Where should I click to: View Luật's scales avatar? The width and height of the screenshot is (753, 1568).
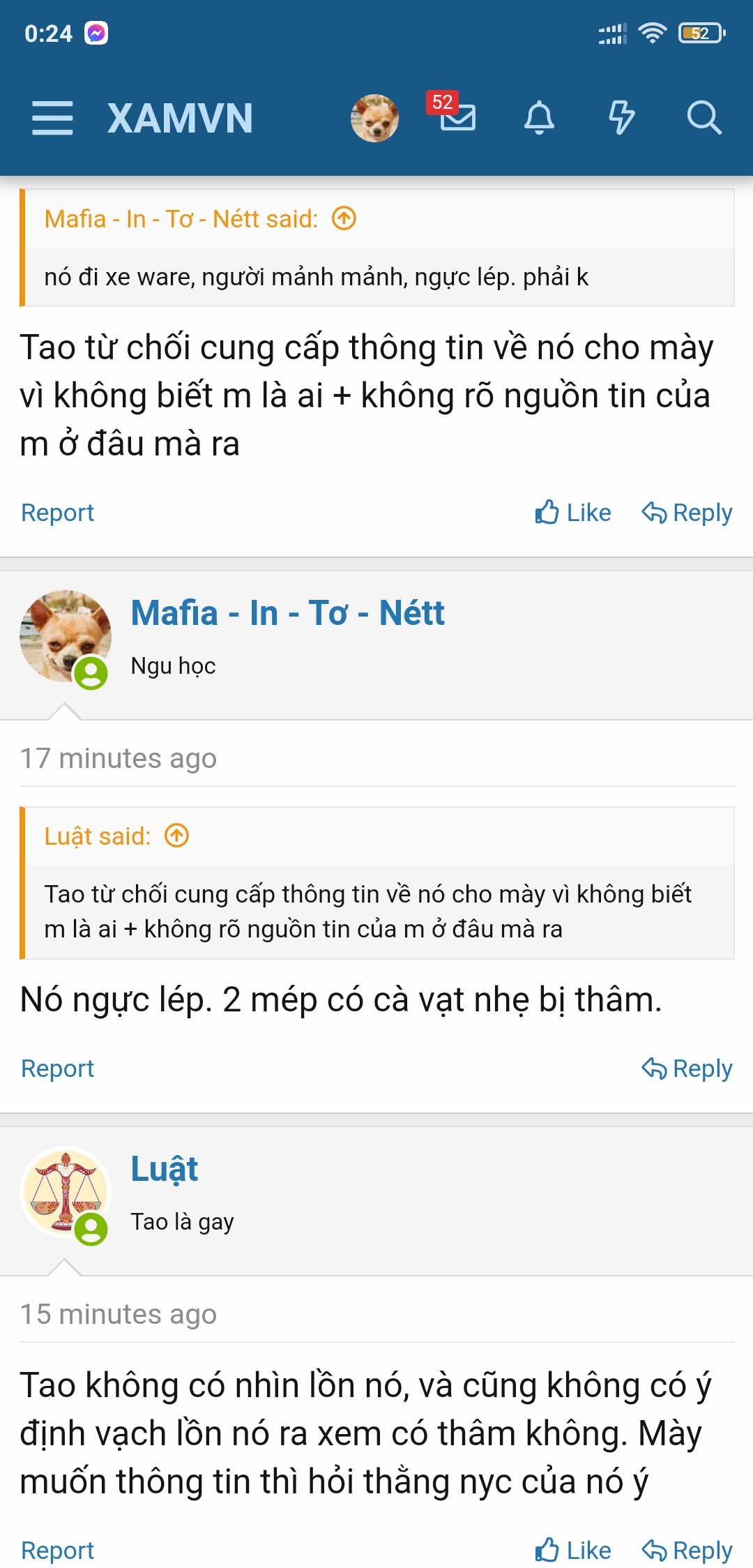[65, 1192]
